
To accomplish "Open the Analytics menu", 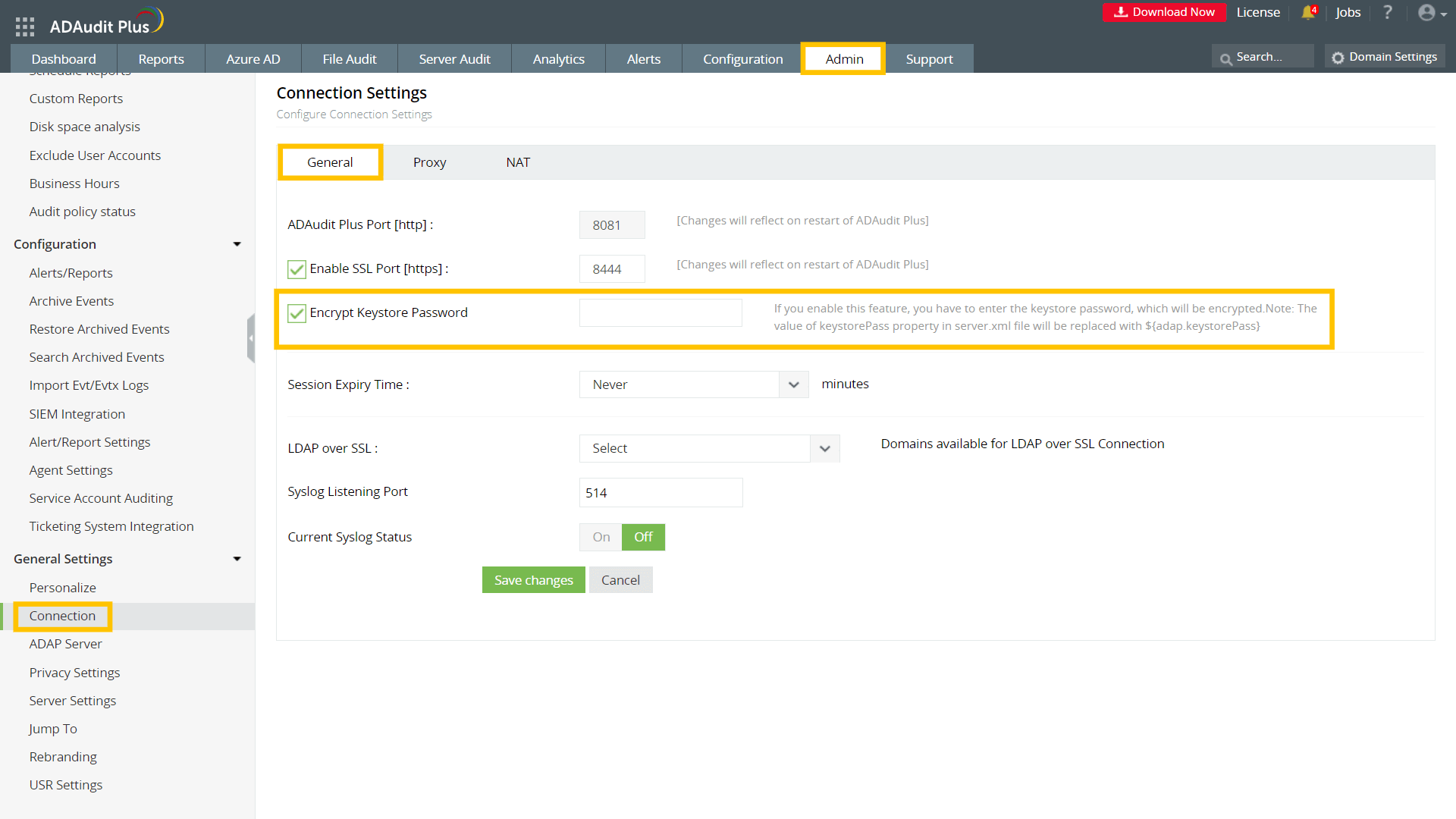I will click(x=558, y=58).
